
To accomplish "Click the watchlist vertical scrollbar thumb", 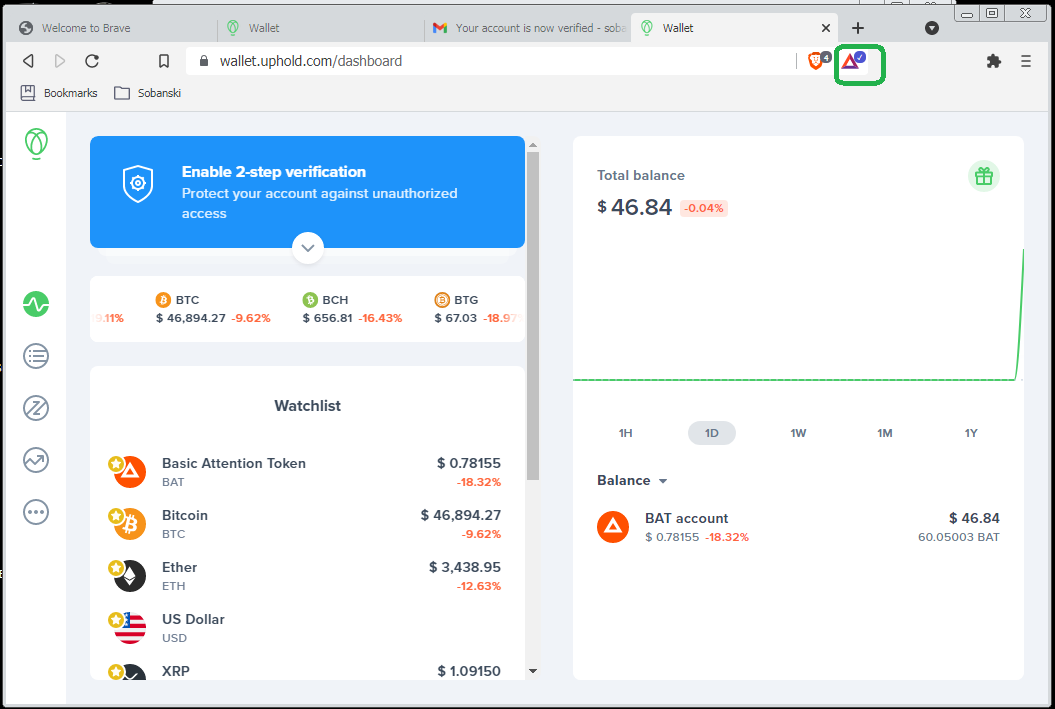I will [x=533, y=316].
